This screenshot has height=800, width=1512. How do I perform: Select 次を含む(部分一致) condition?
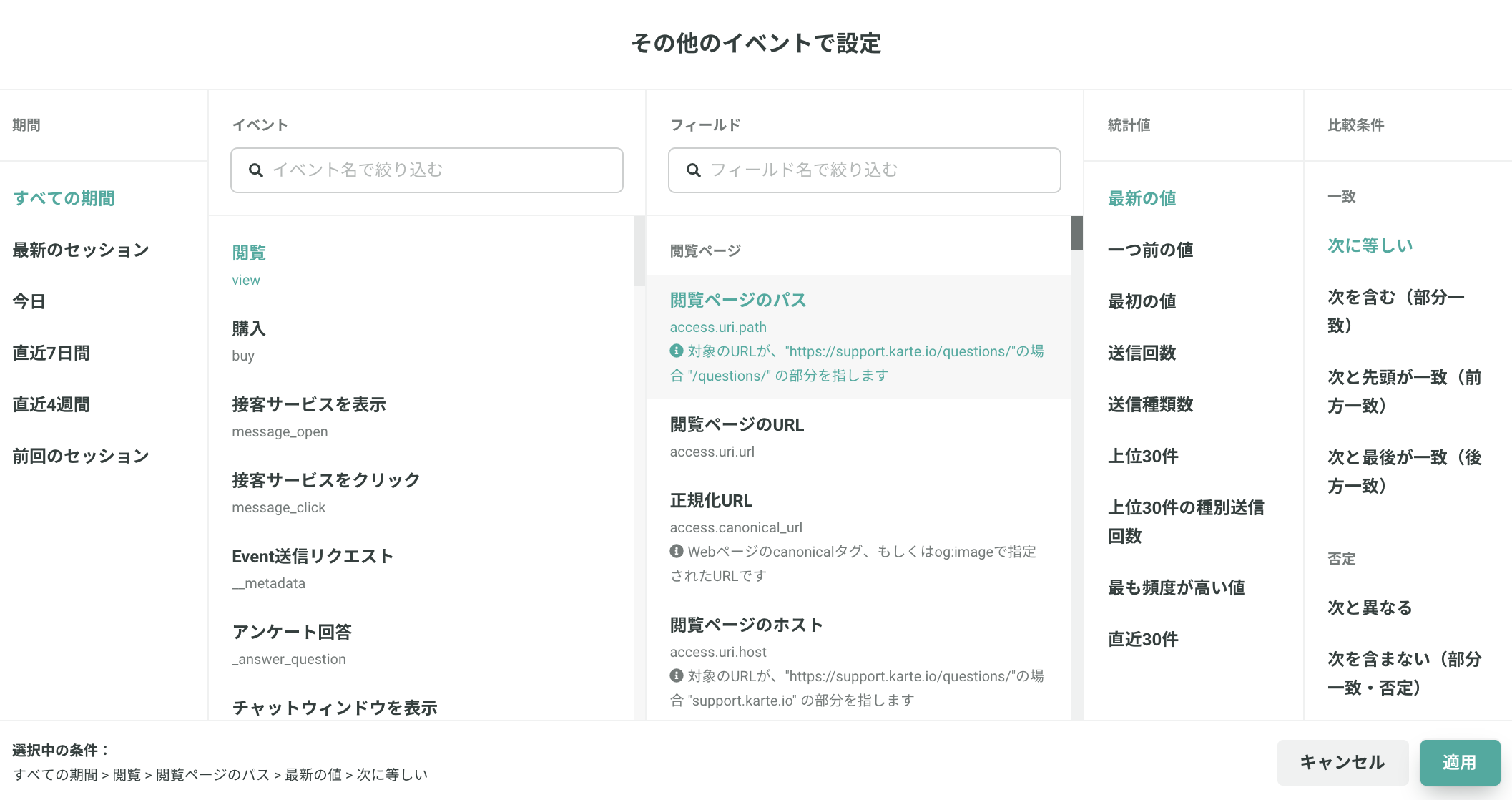click(1397, 311)
